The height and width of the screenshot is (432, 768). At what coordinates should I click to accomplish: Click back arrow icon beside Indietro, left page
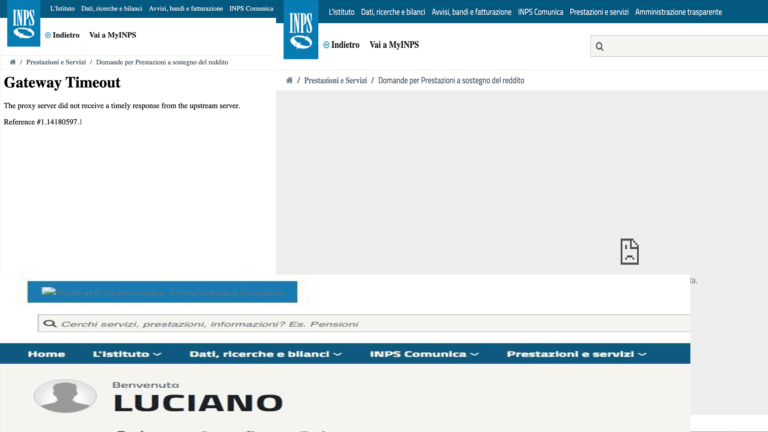click(48, 35)
